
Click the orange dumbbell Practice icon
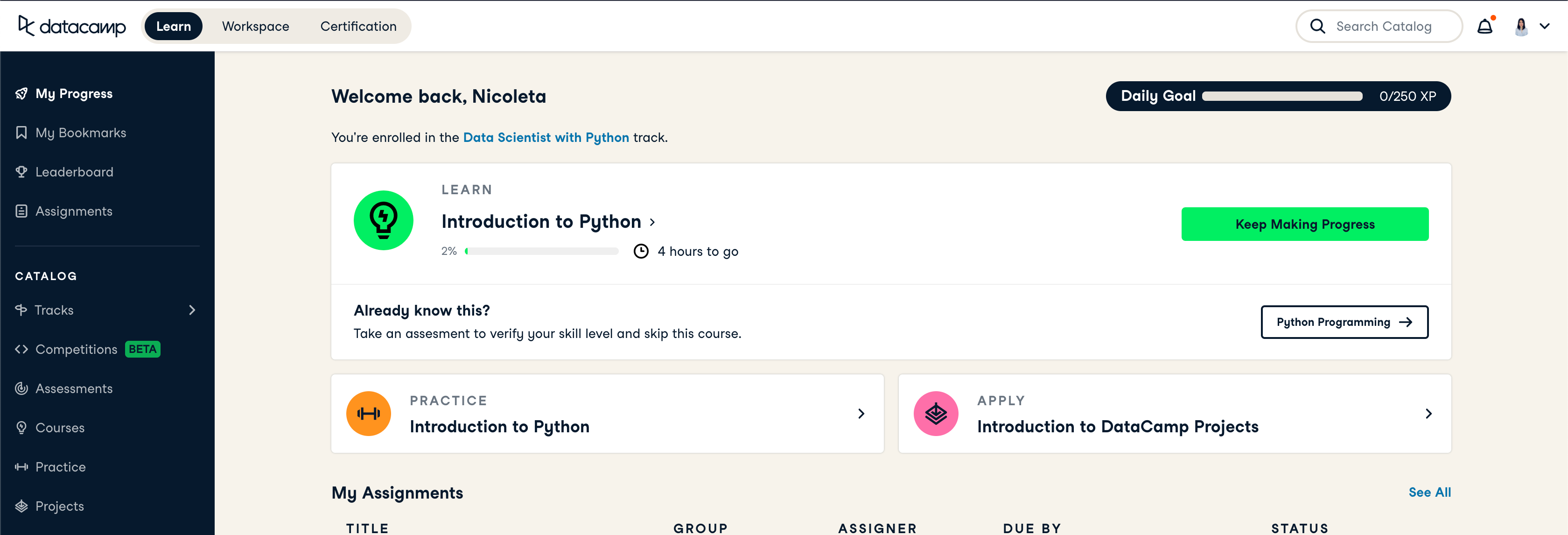tap(368, 413)
